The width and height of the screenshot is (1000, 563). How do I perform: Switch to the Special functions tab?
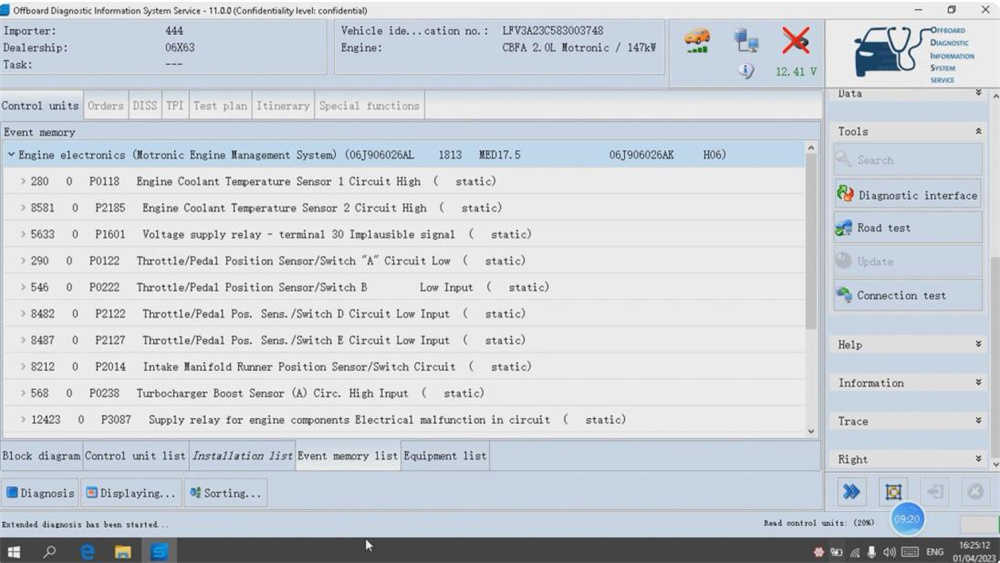click(x=369, y=106)
